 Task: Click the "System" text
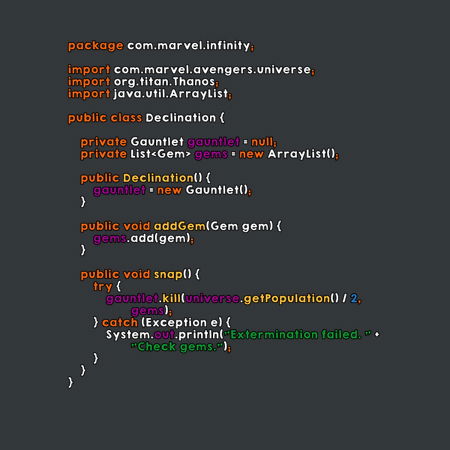[x=128, y=334]
